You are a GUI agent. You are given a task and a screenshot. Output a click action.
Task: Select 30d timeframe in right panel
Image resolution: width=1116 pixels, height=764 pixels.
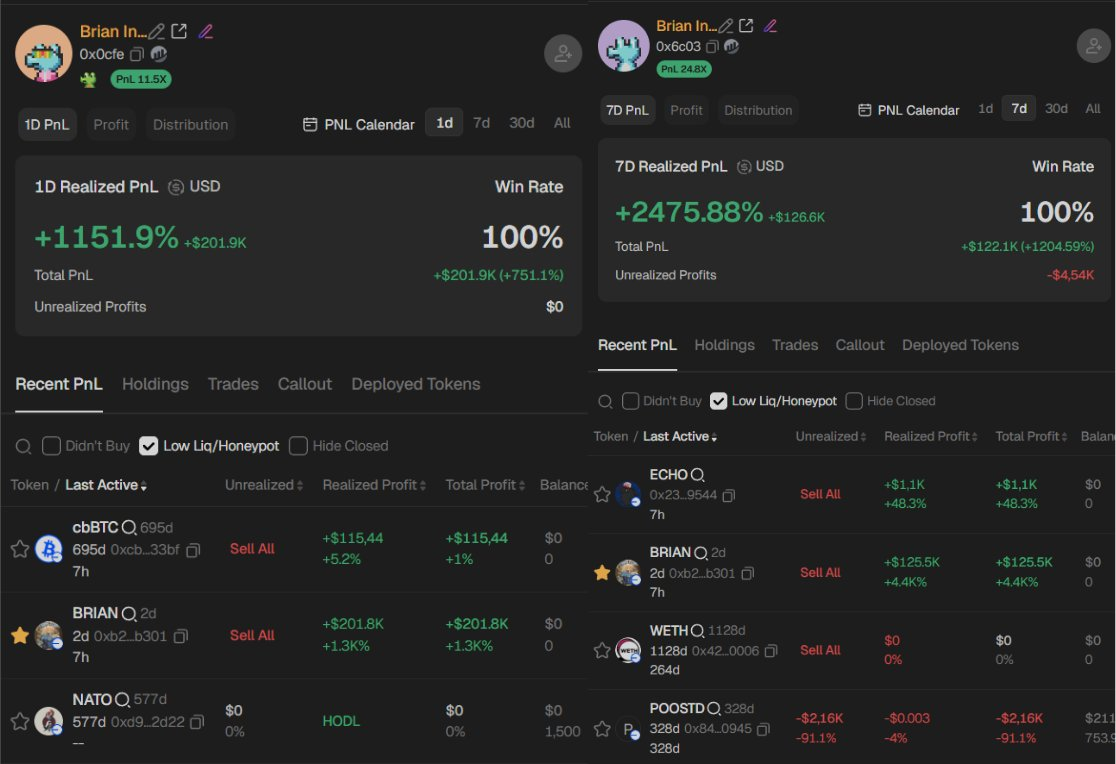click(x=1056, y=109)
